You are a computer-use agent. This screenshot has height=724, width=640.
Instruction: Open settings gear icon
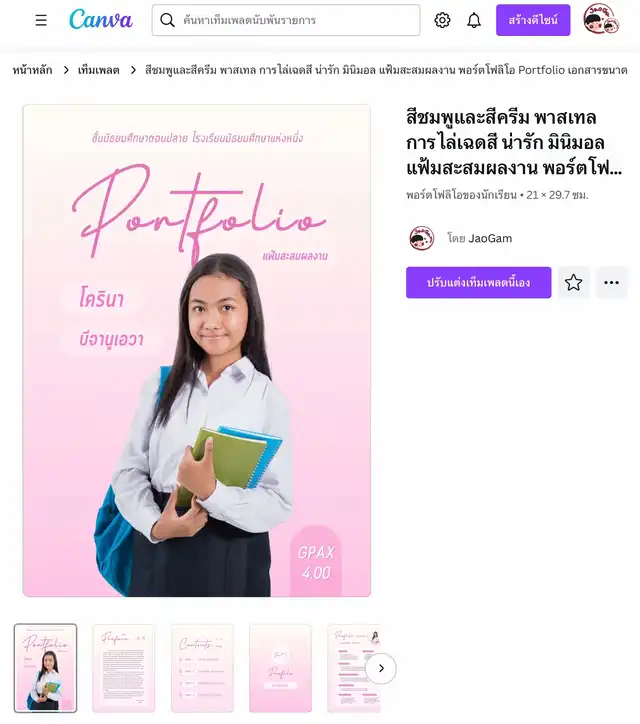[442, 20]
